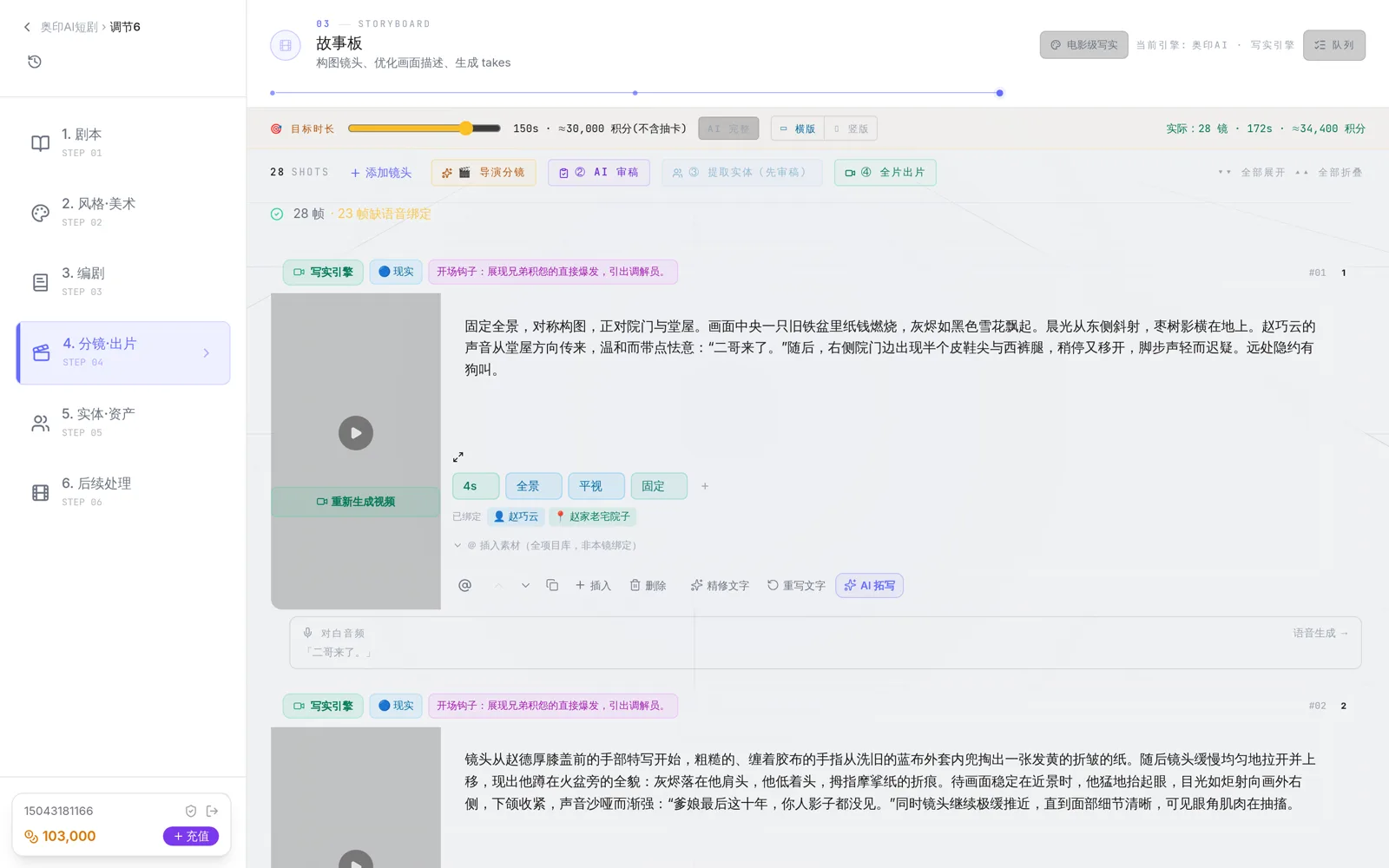Image resolution: width=1389 pixels, height=868 pixels.
Task: Click the 赵家老宅院子 location tag
Action: pos(593,516)
